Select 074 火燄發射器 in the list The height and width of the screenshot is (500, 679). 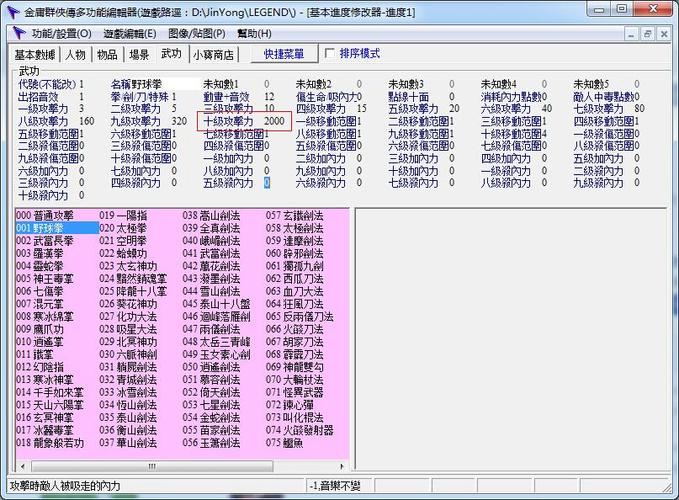tap(300, 430)
